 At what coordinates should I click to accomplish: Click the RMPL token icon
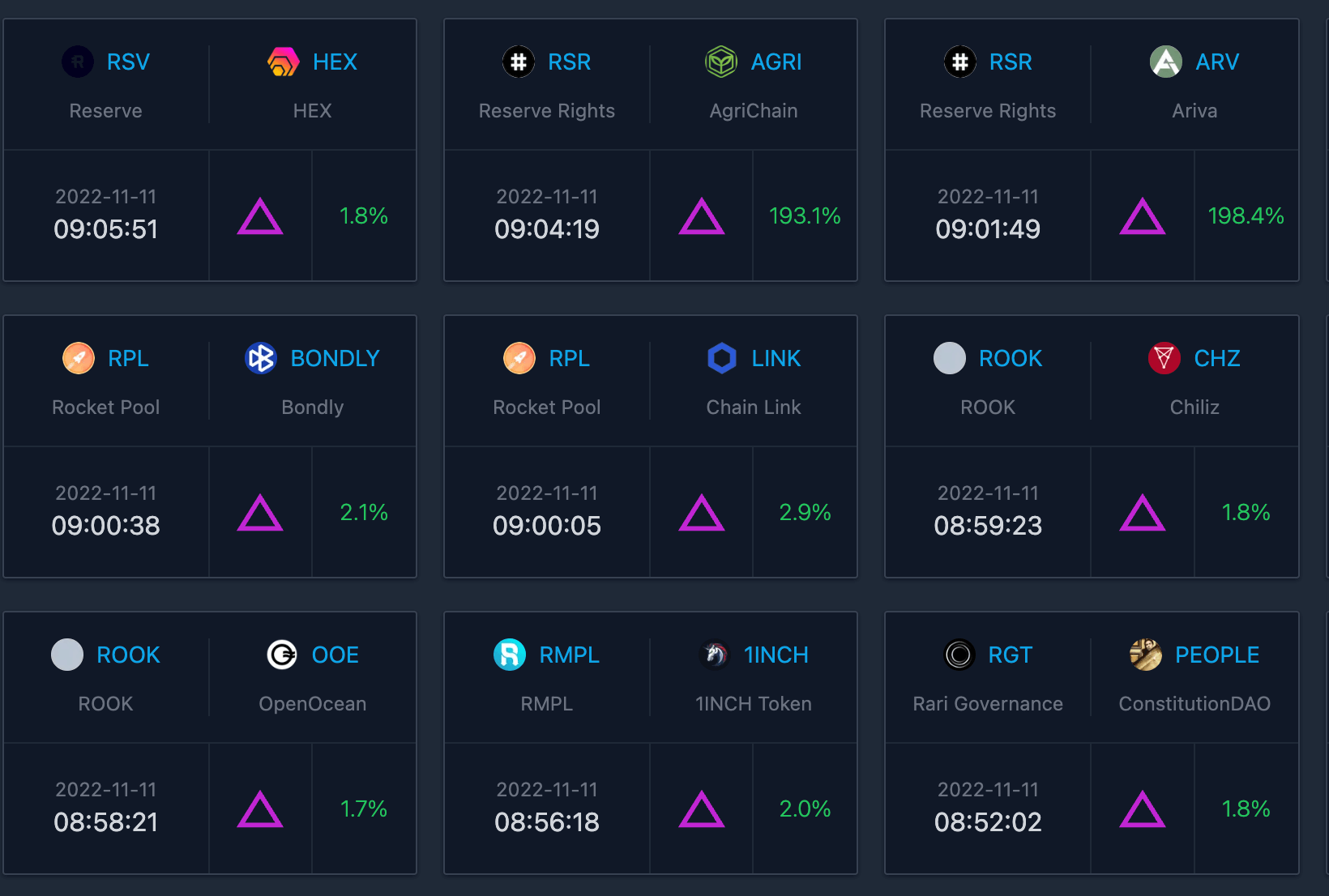[x=510, y=655]
